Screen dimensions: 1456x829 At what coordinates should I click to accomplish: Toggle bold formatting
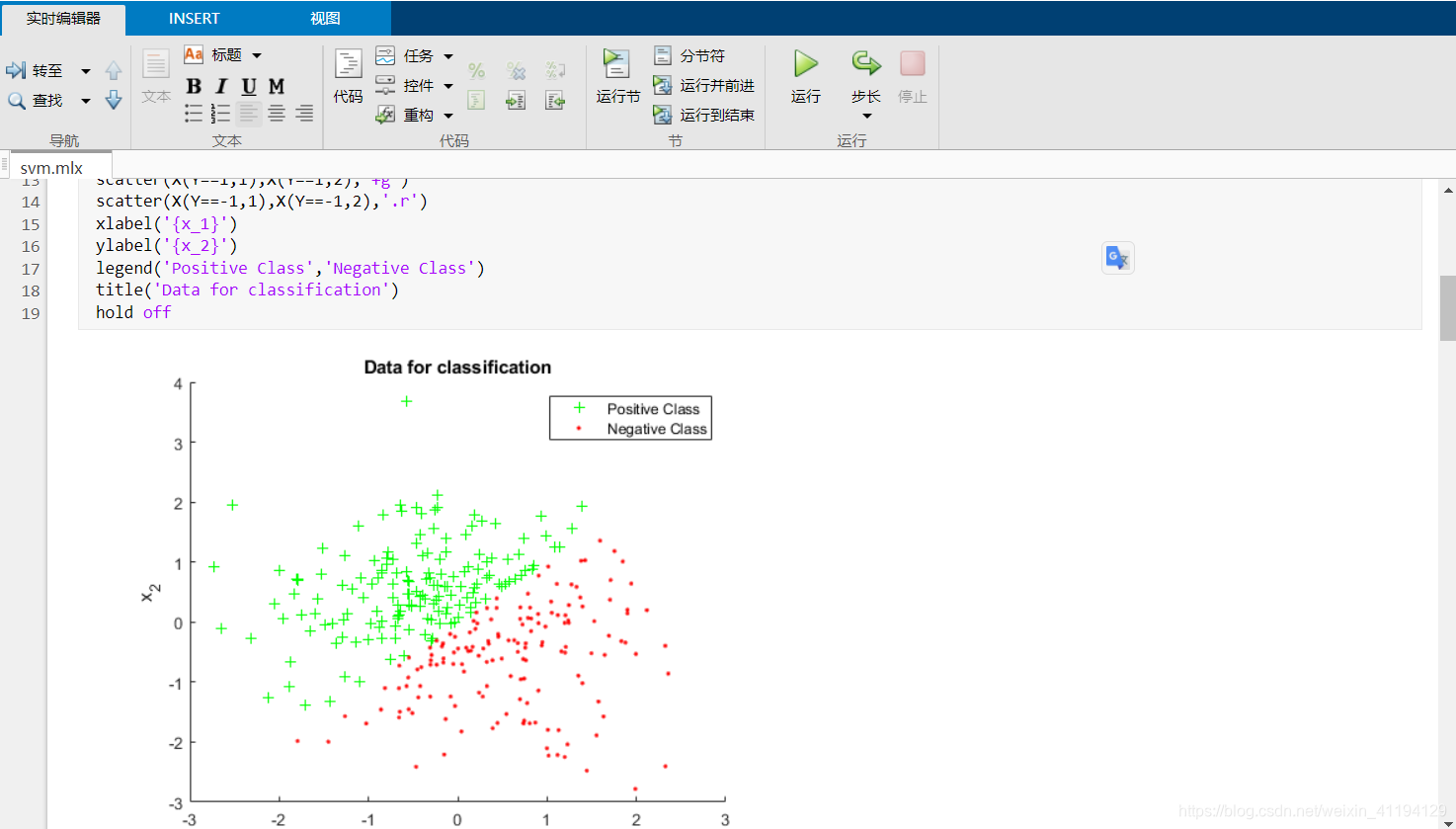194,86
